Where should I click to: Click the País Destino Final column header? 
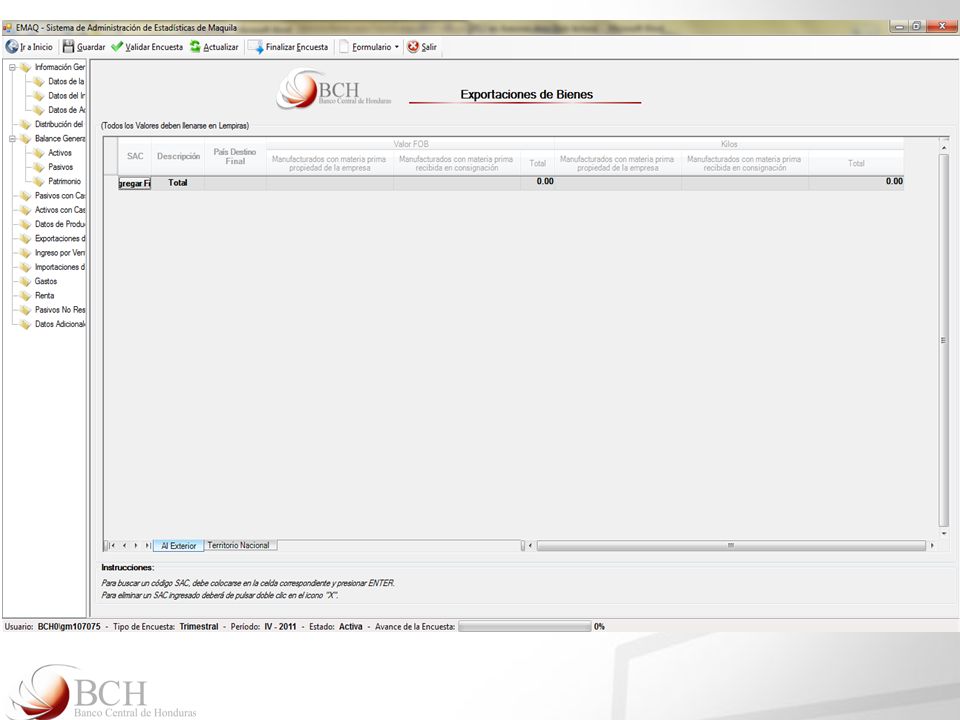pos(235,157)
